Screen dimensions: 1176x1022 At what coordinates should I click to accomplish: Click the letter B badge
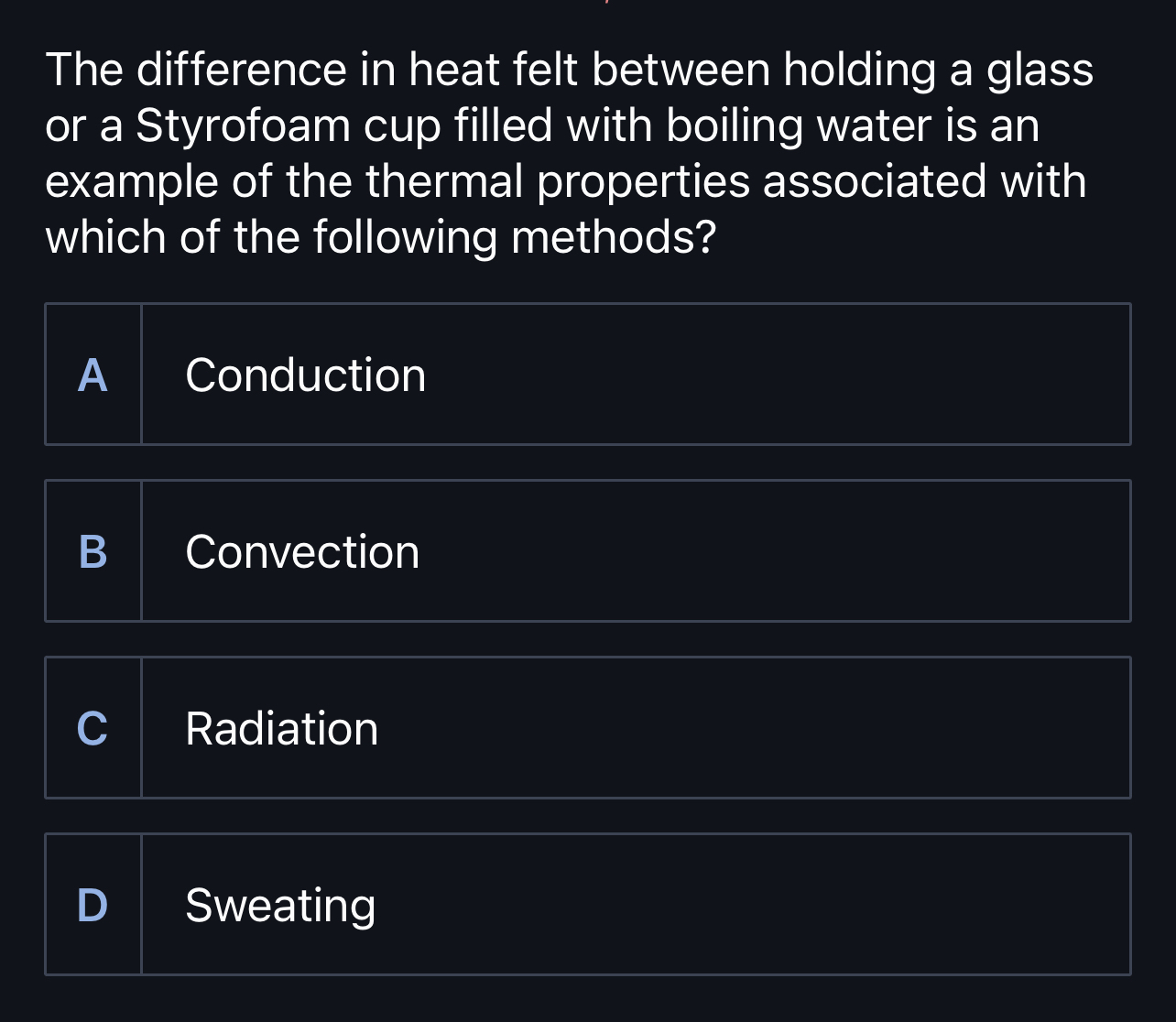coord(93,550)
